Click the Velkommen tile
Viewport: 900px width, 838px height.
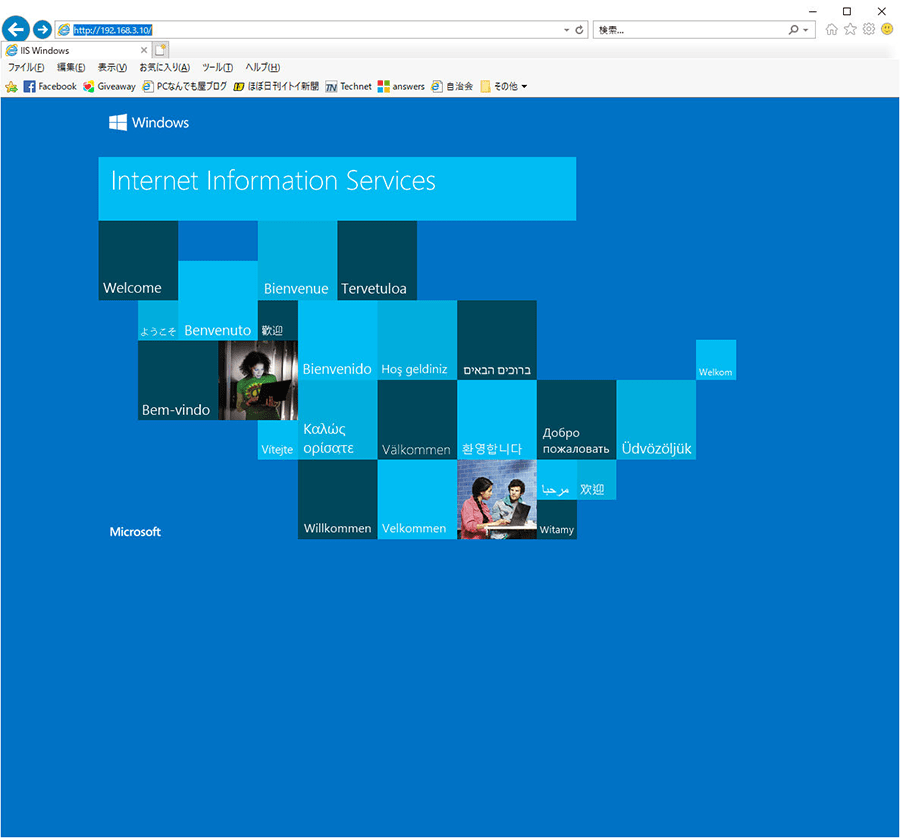click(x=417, y=499)
